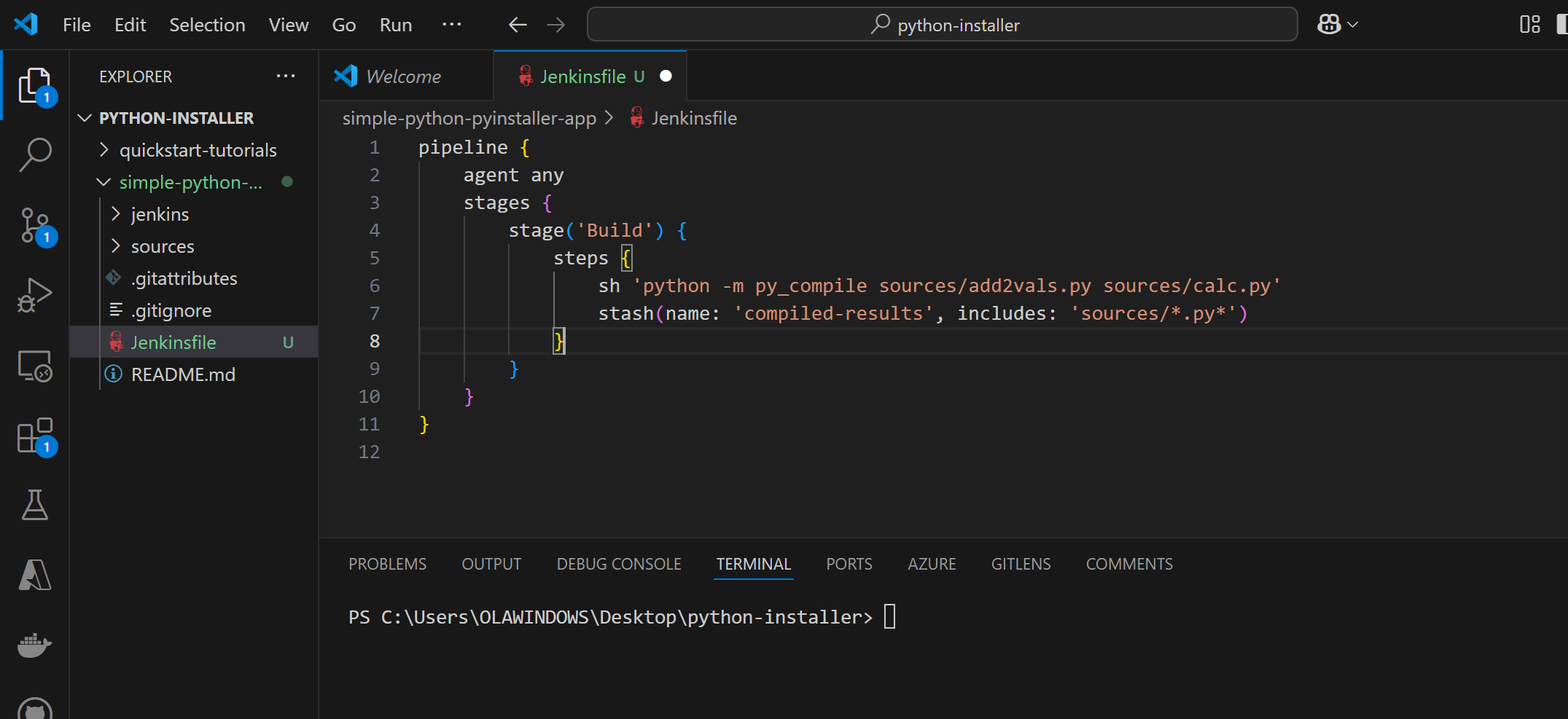Expand the jenkins folder
The height and width of the screenshot is (719, 1568).
[194, 214]
